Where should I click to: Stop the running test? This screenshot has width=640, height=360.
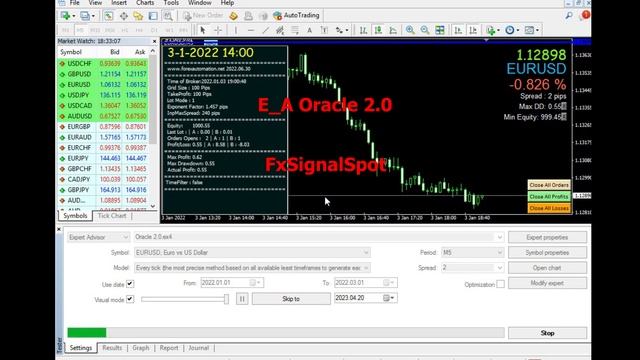pyautogui.click(x=547, y=333)
